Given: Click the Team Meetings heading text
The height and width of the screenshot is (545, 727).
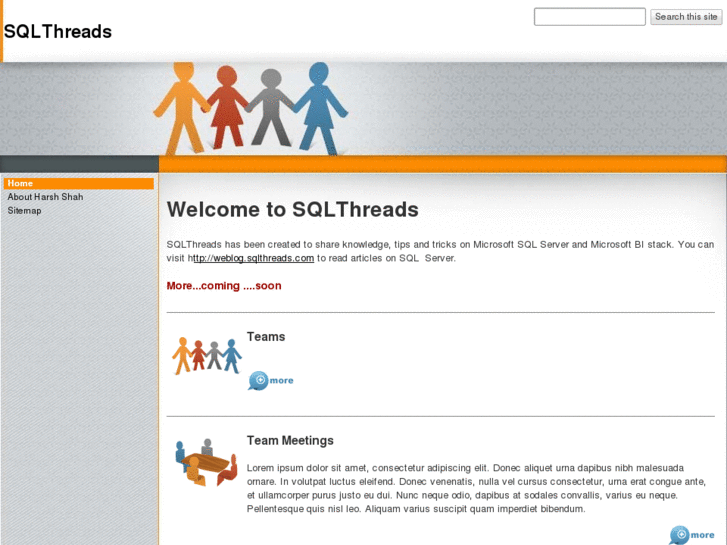Looking at the screenshot, I should 290,440.
